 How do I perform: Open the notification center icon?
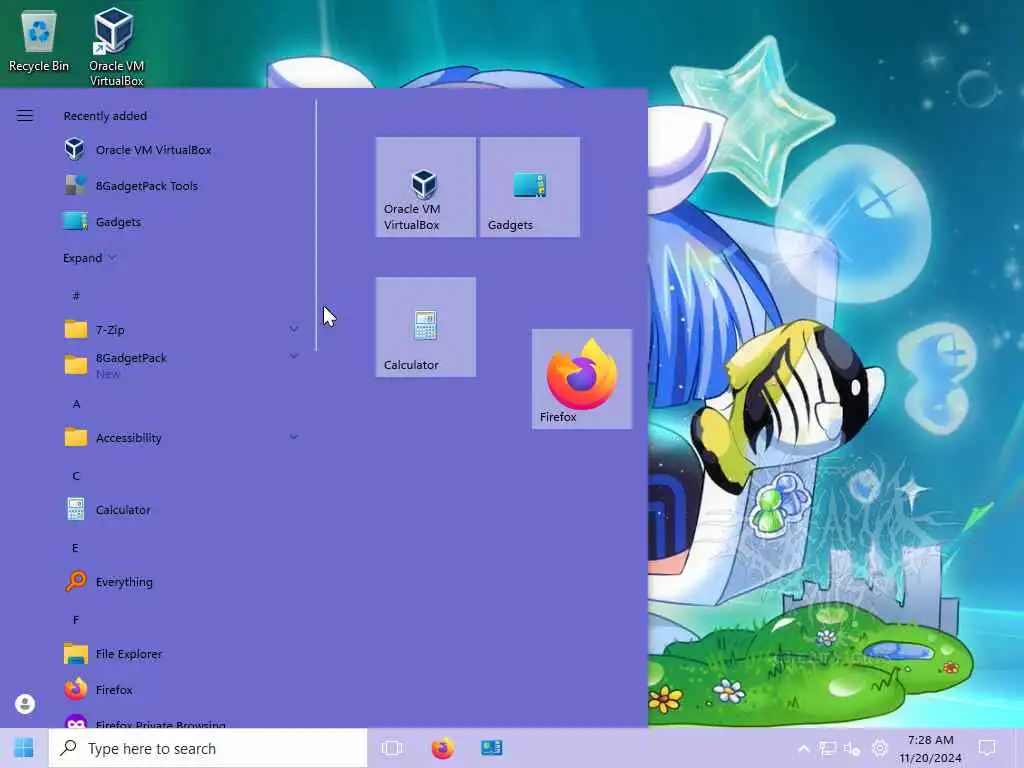987,748
